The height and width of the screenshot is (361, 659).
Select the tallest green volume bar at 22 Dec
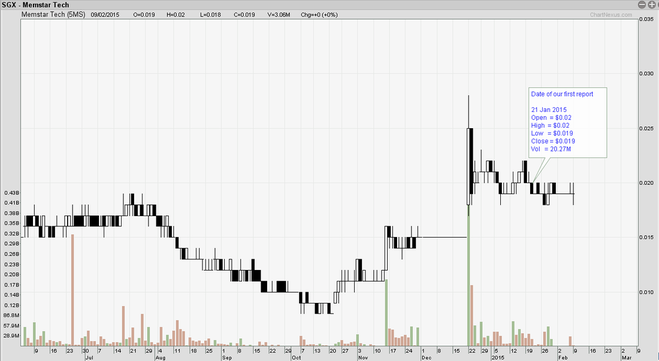468,281
